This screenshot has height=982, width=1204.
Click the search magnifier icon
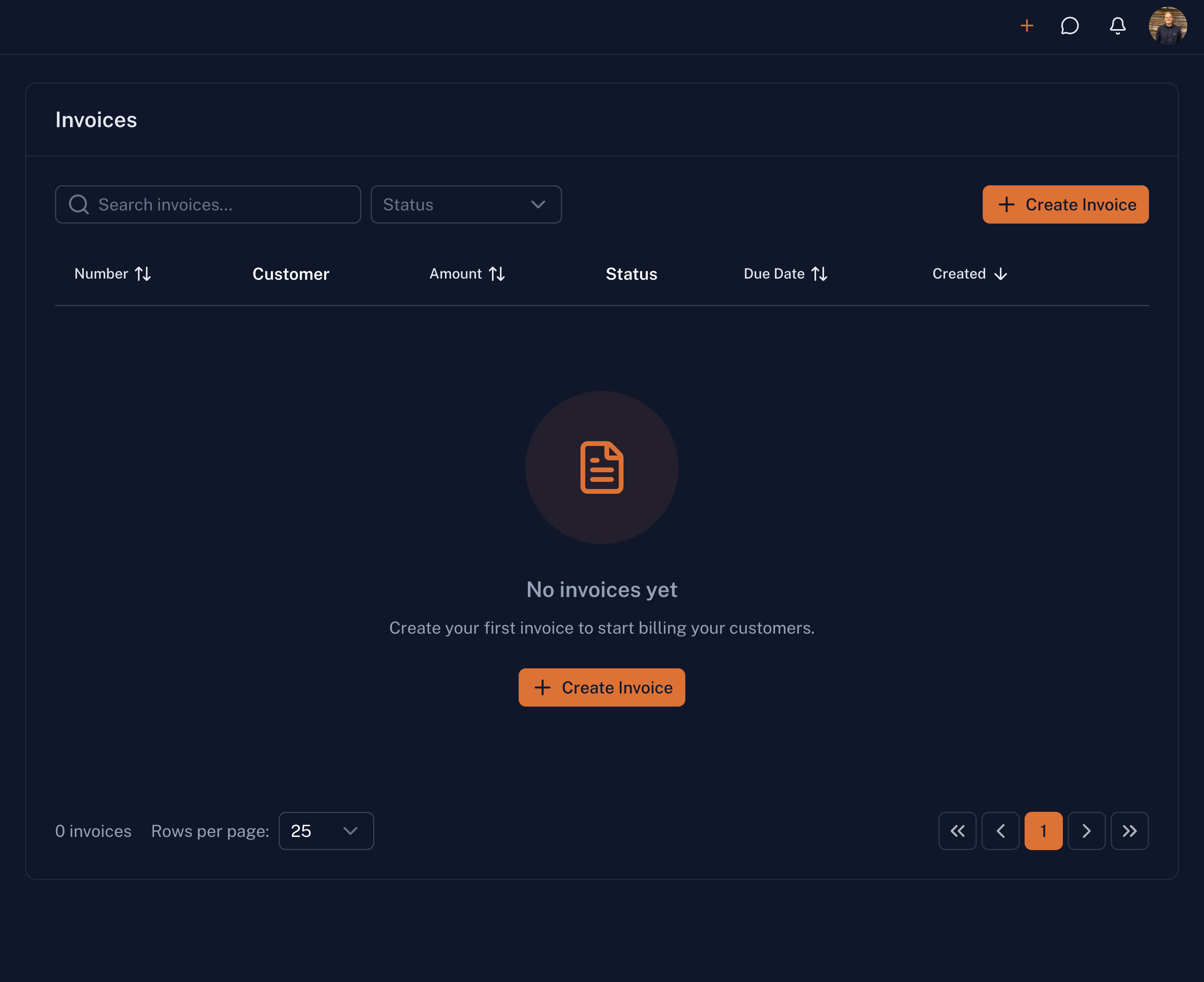[x=79, y=204]
